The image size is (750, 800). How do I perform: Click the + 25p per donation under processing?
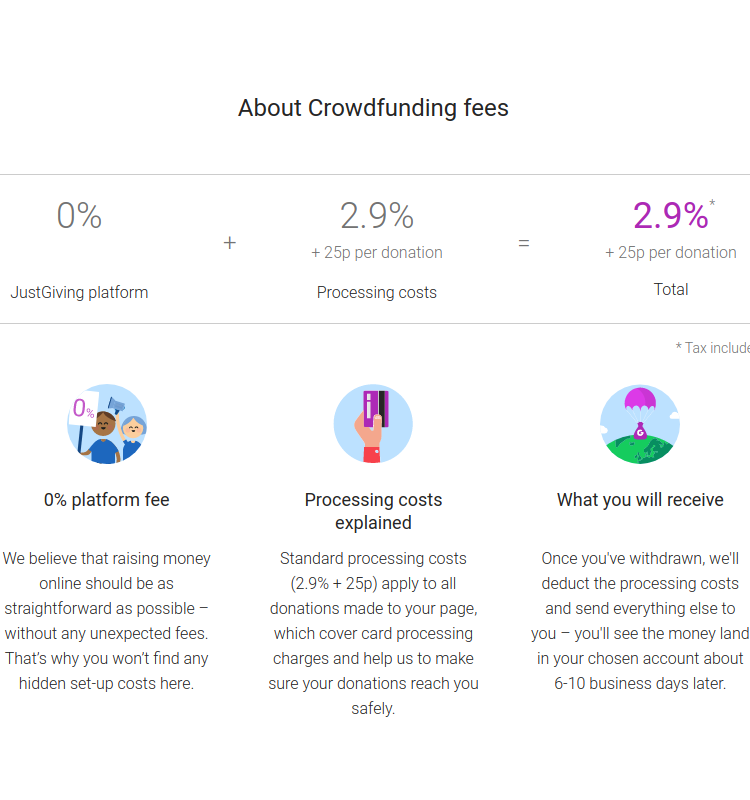[x=377, y=253]
